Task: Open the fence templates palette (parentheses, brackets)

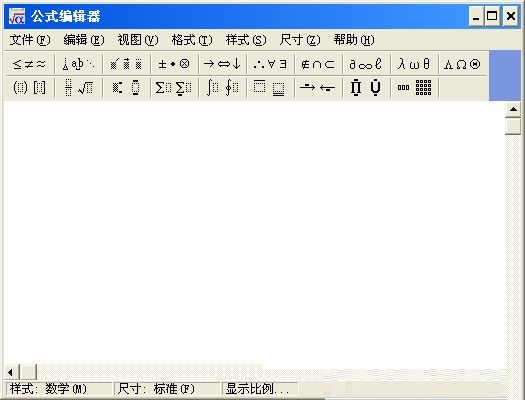Action: [29, 88]
